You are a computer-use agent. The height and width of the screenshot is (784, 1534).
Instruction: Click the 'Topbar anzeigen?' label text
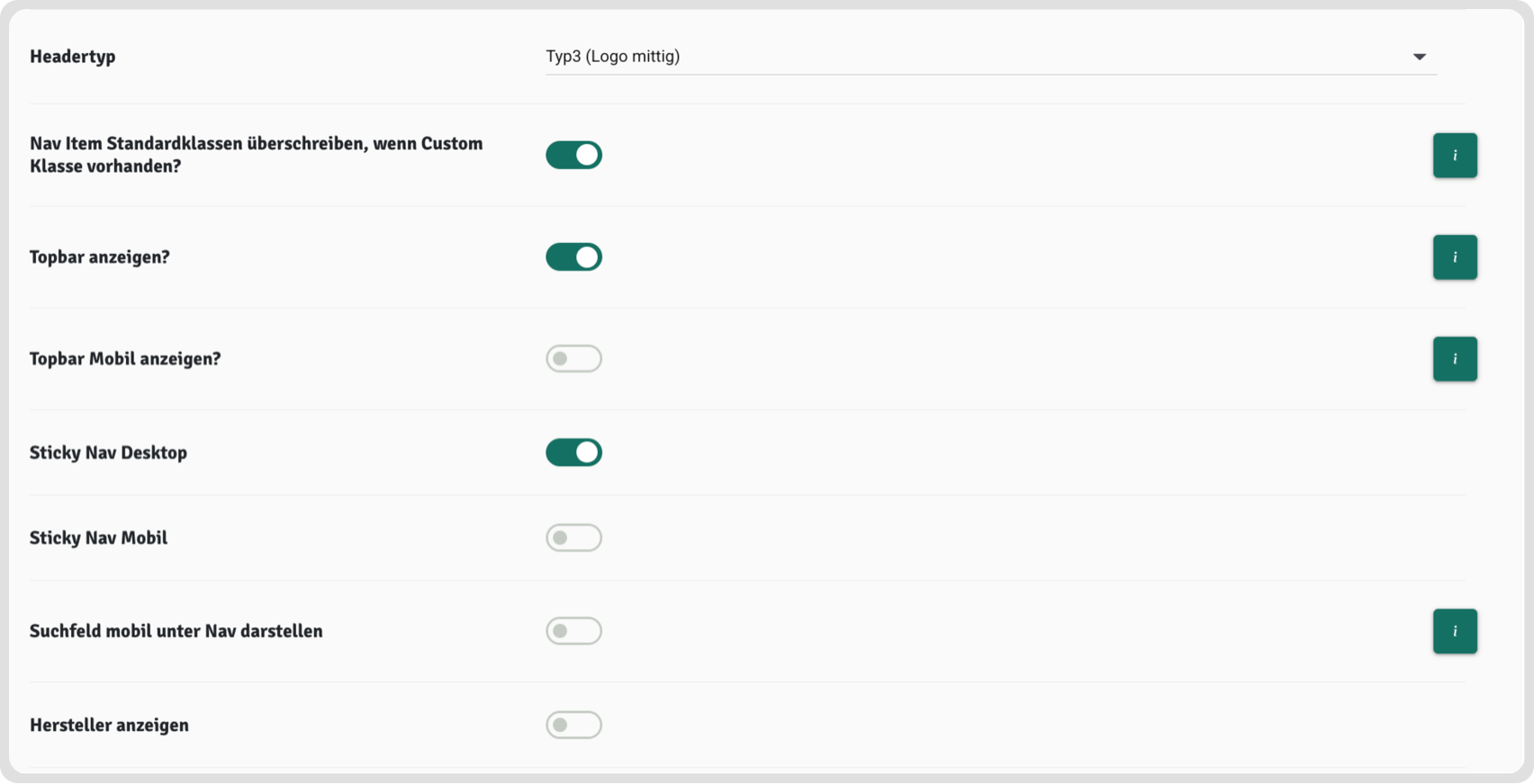[x=99, y=257]
